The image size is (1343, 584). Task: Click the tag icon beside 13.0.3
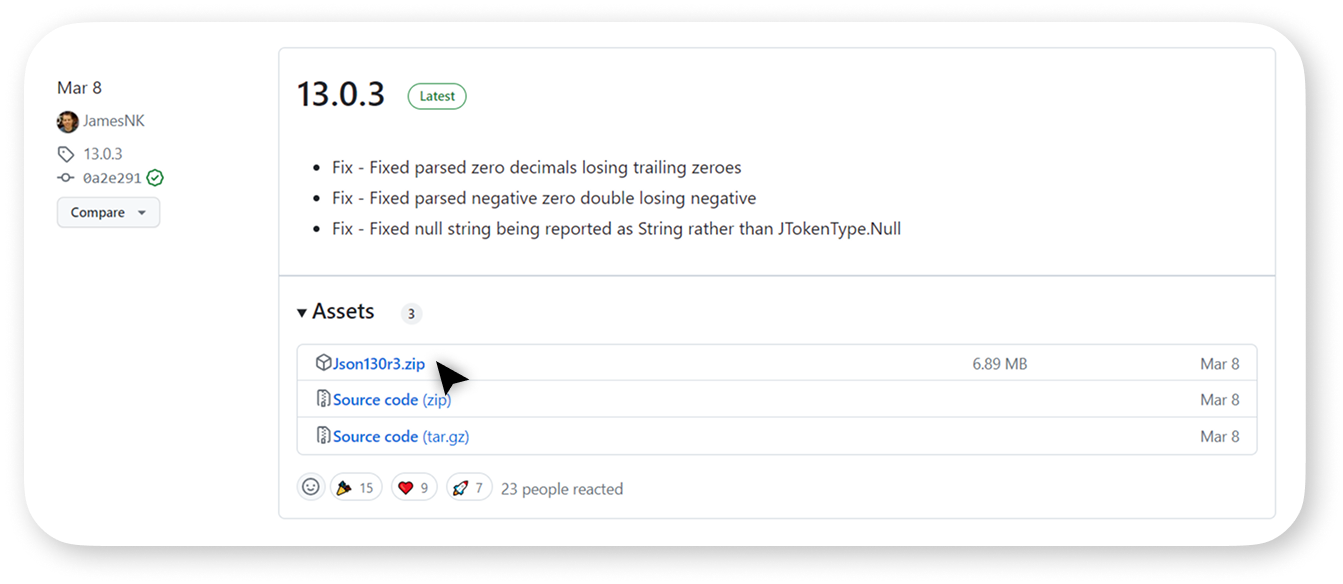[x=66, y=154]
